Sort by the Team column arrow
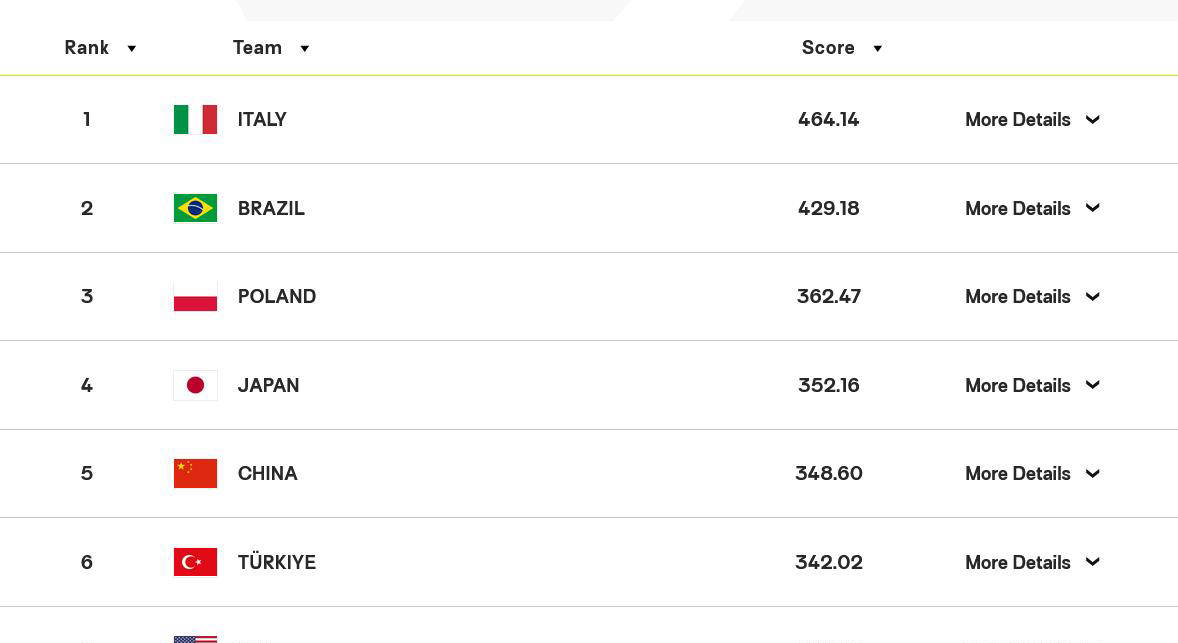Viewport: 1178px width, 643px height. click(304, 49)
